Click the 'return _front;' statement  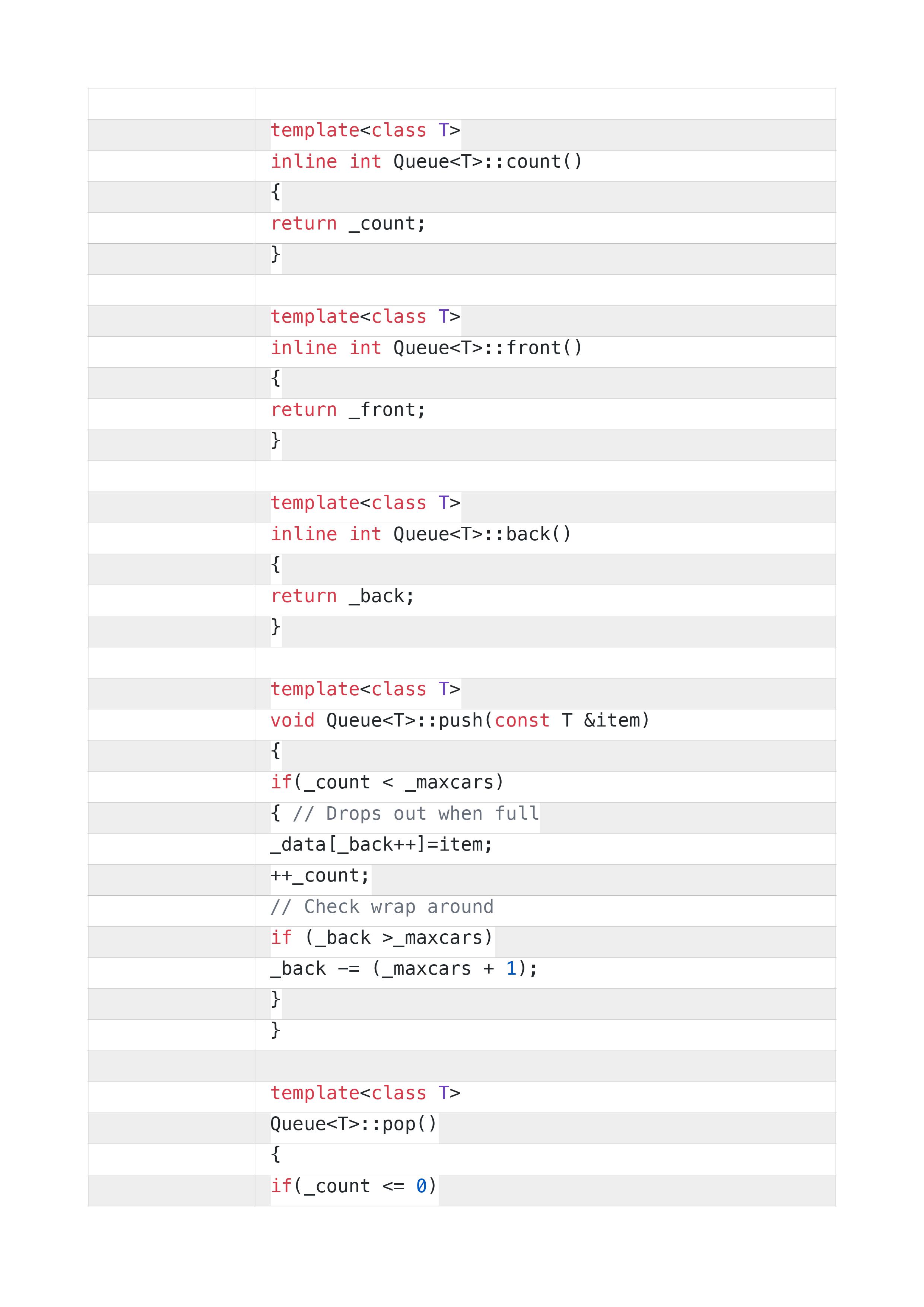347,410
